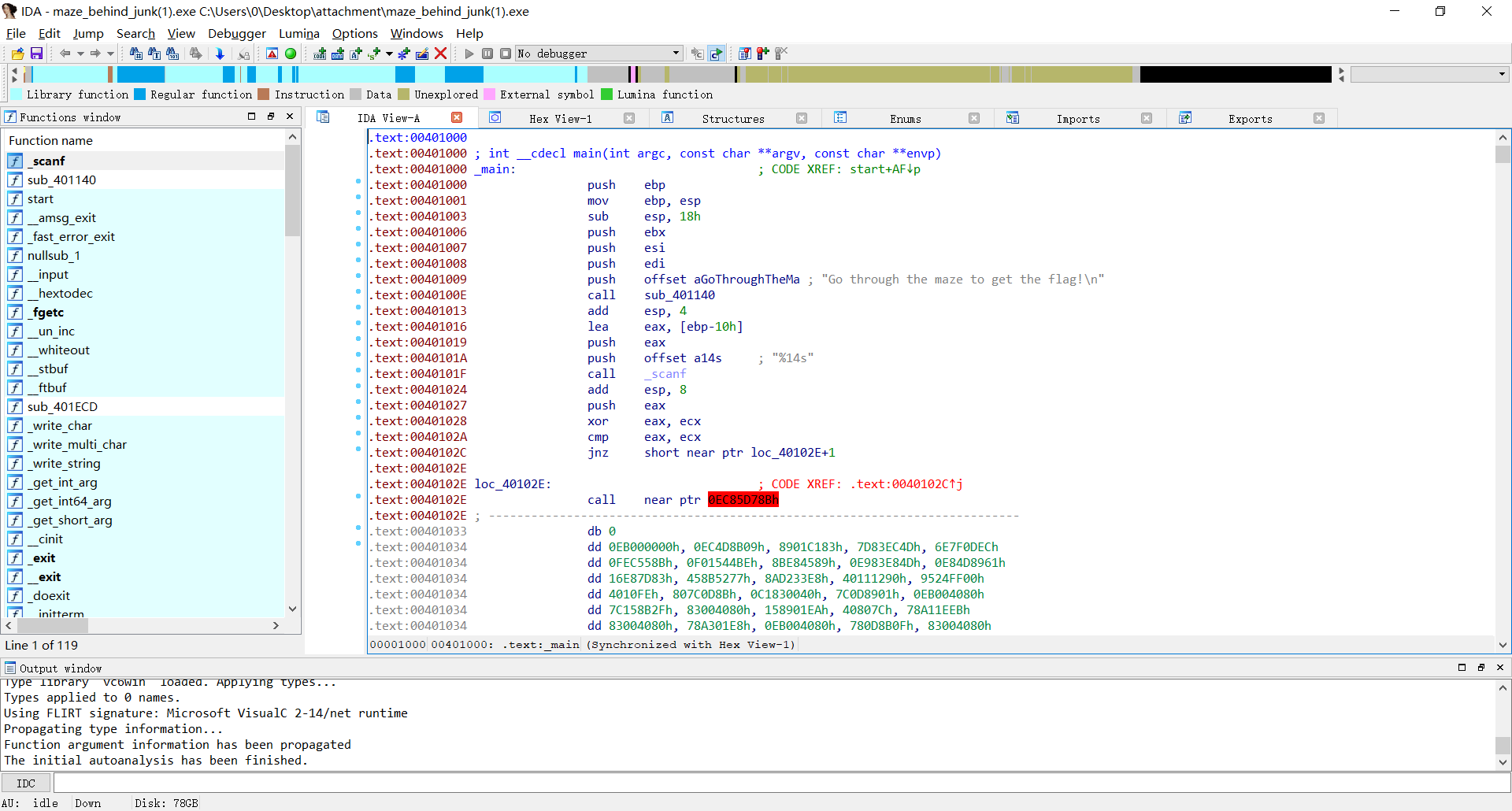Click the red warning triangle icon
1512x811 pixels.
(272, 54)
